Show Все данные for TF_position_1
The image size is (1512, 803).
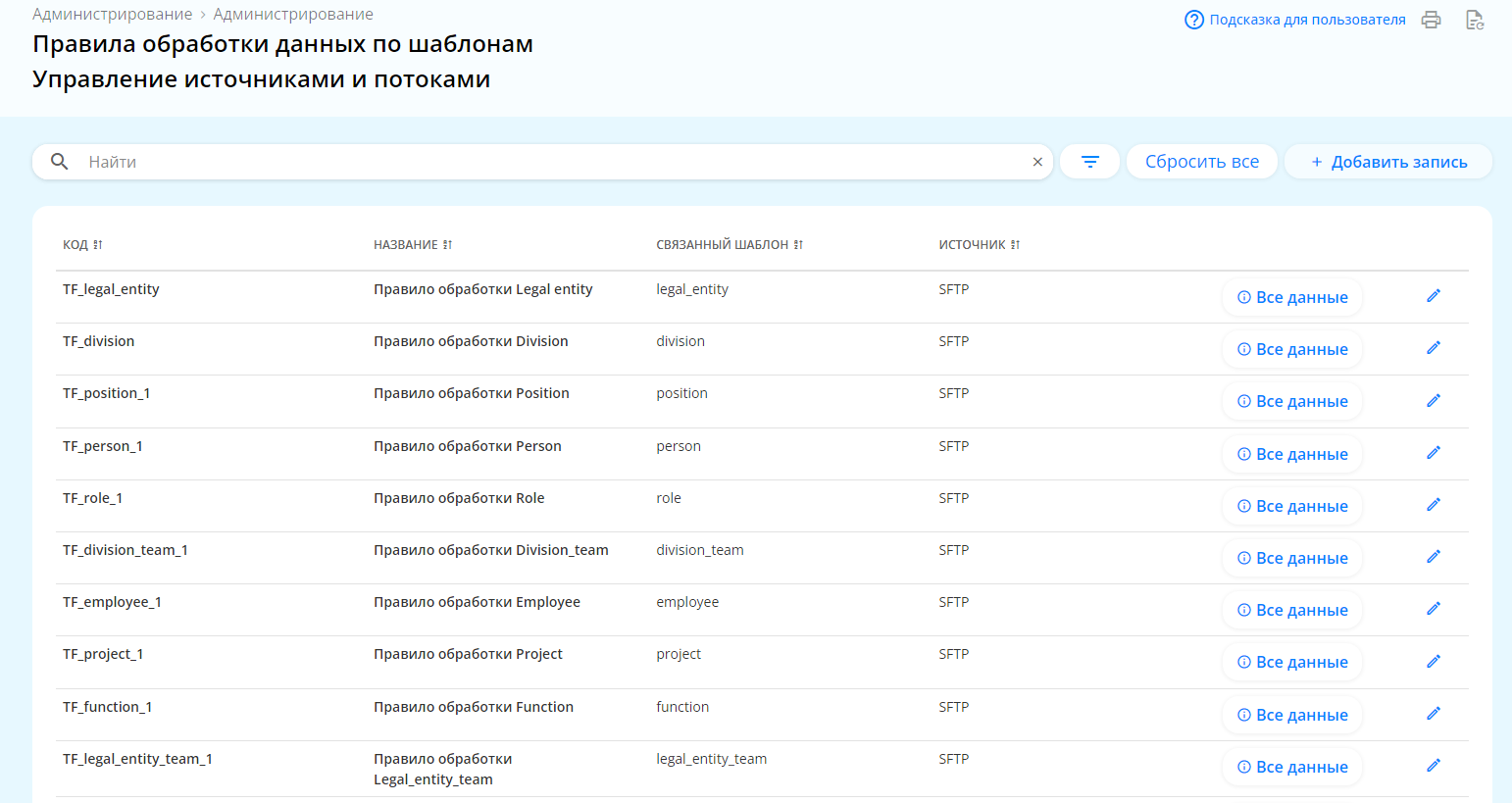click(x=1291, y=401)
